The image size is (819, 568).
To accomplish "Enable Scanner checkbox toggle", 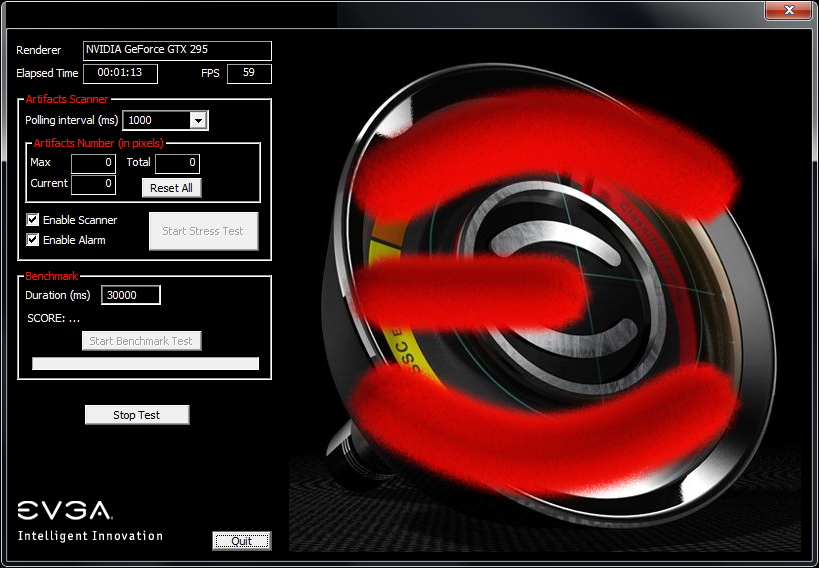I will [x=32, y=219].
